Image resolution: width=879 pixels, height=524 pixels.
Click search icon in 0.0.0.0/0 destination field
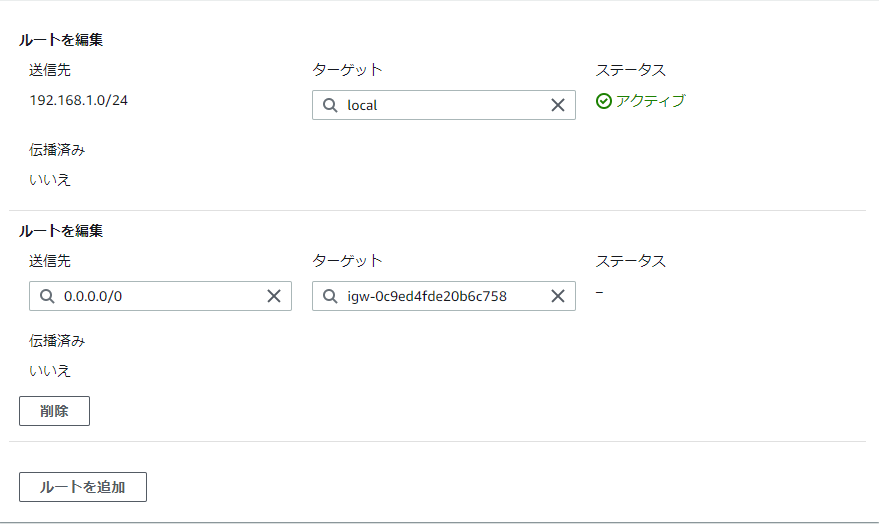(46, 296)
